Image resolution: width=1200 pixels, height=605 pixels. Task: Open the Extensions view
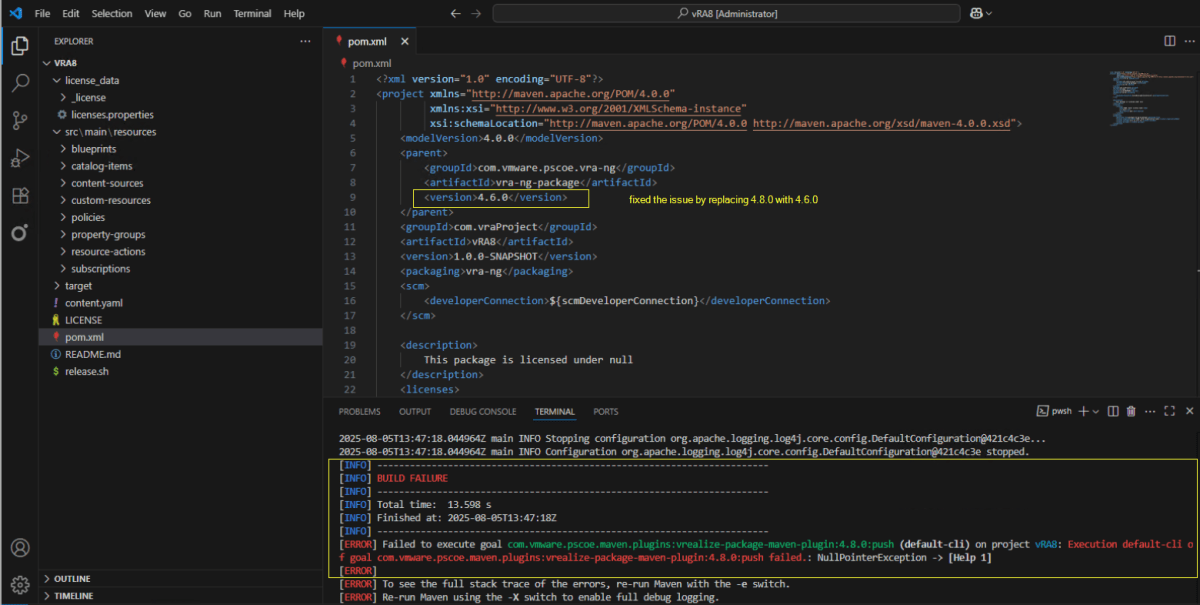tap(20, 195)
